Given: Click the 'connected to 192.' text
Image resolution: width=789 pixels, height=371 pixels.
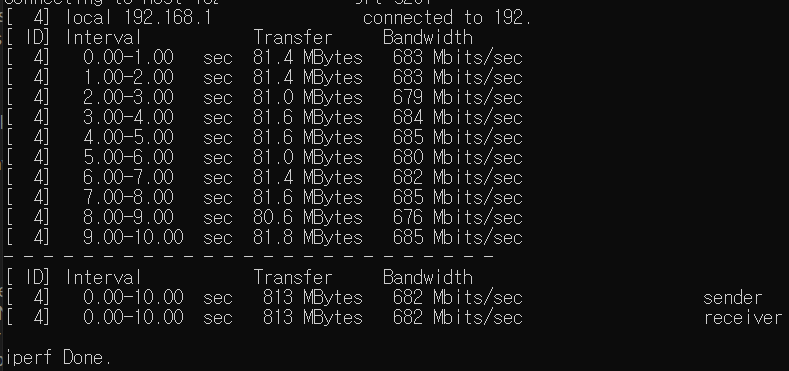Looking at the screenshot, I should (447, 18).
